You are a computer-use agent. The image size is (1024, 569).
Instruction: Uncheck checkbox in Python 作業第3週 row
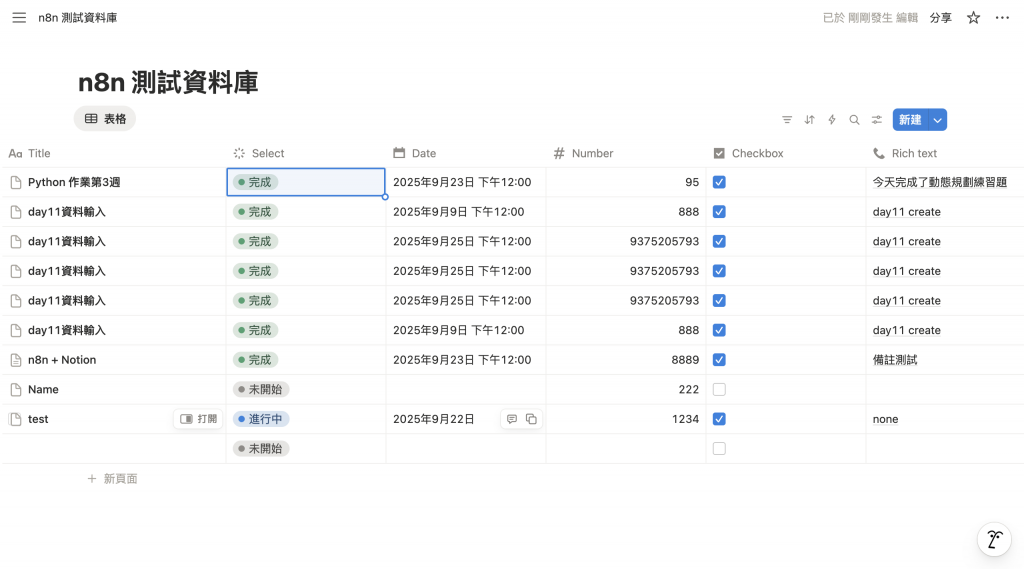(719, 182)
